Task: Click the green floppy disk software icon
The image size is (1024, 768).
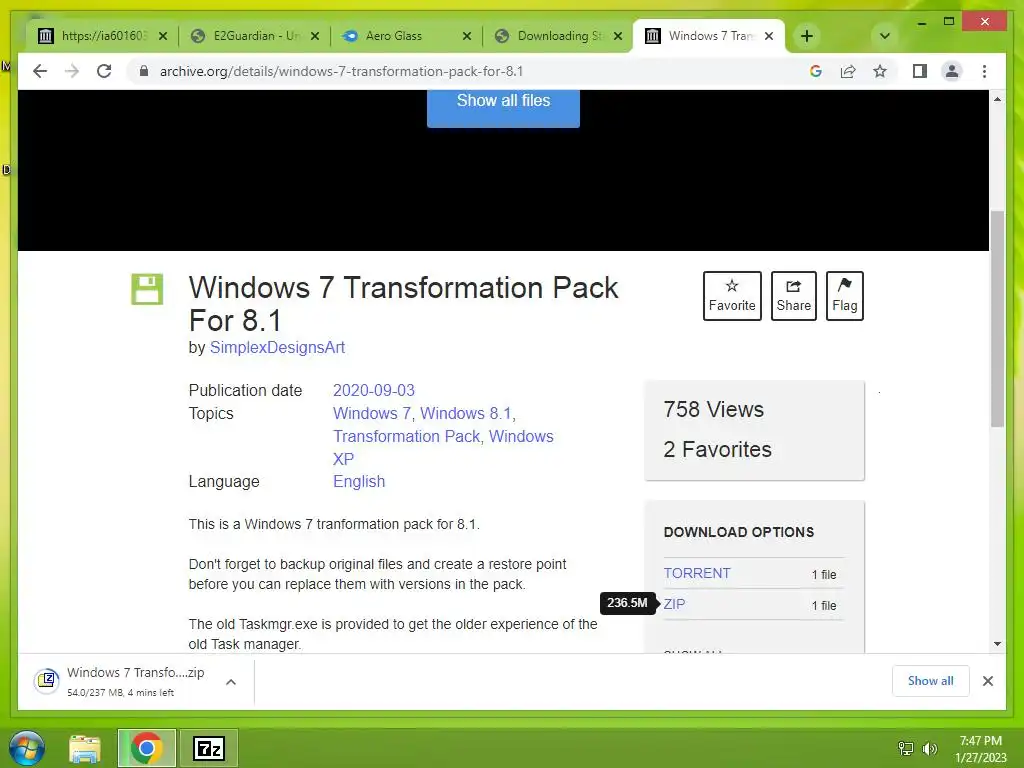Action: click(147, 289)
